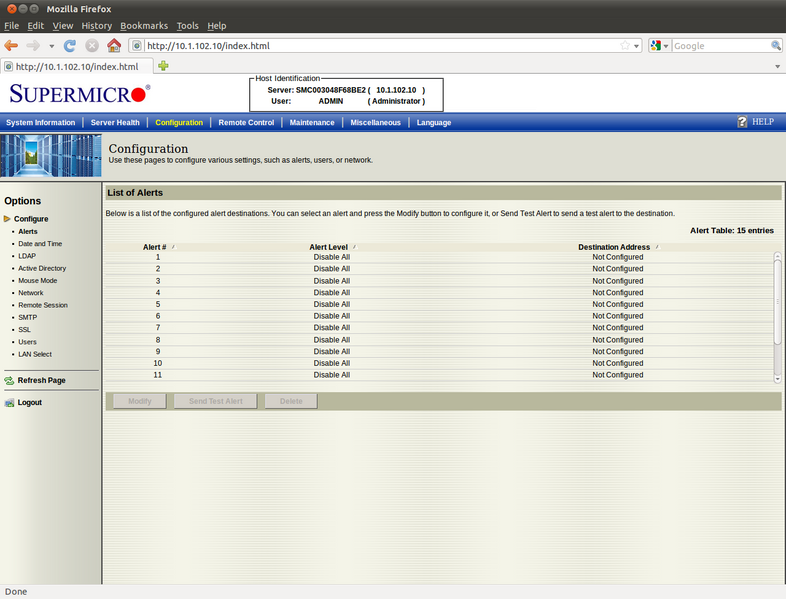Click the Firefox forward arrow button
Viewport: 786px width, 599px height.
[33, 46]
